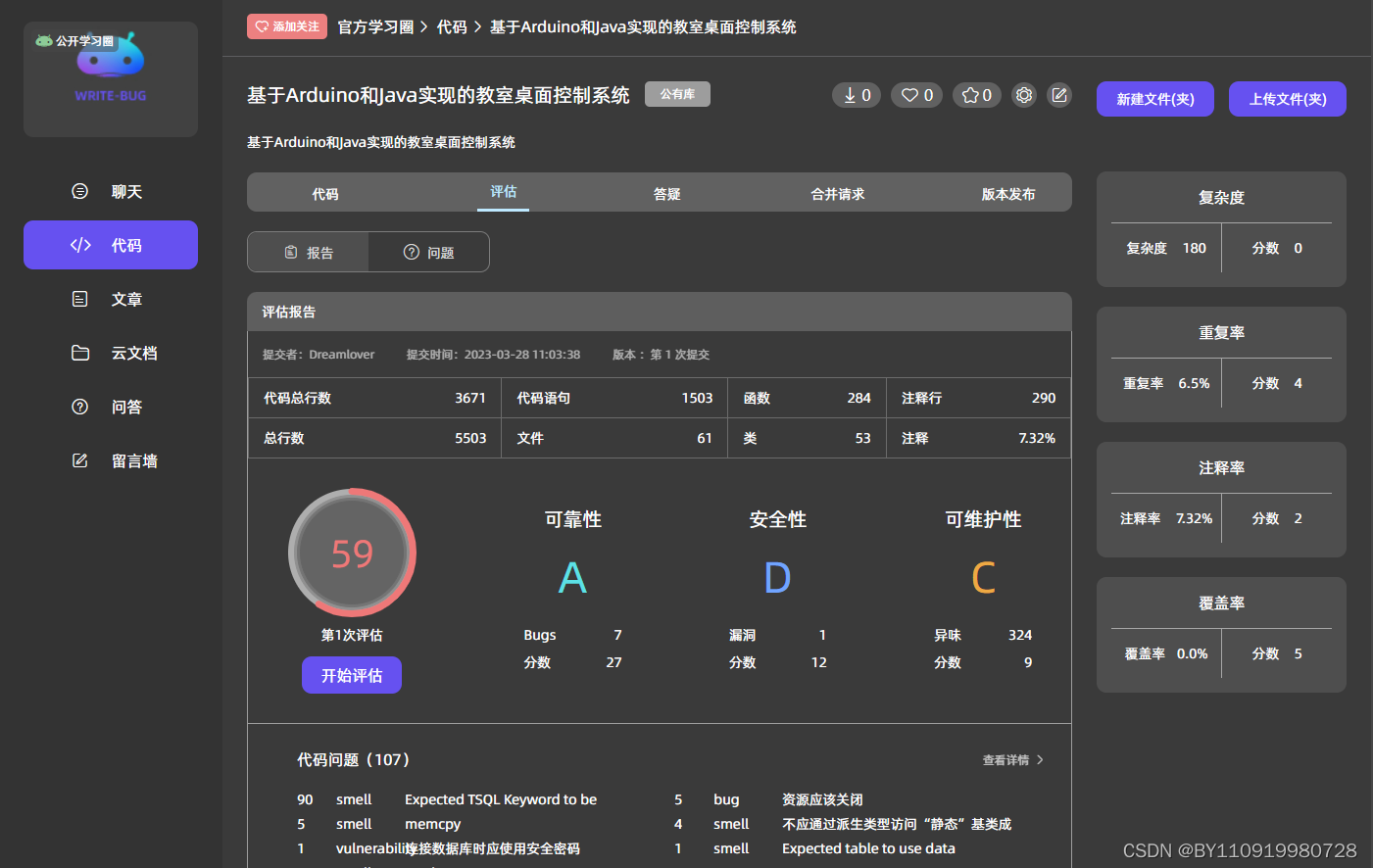The height and width of the screenshot is (868, 1373).
Task: Switch to the 评估 tab
Action: click(504, 192)
